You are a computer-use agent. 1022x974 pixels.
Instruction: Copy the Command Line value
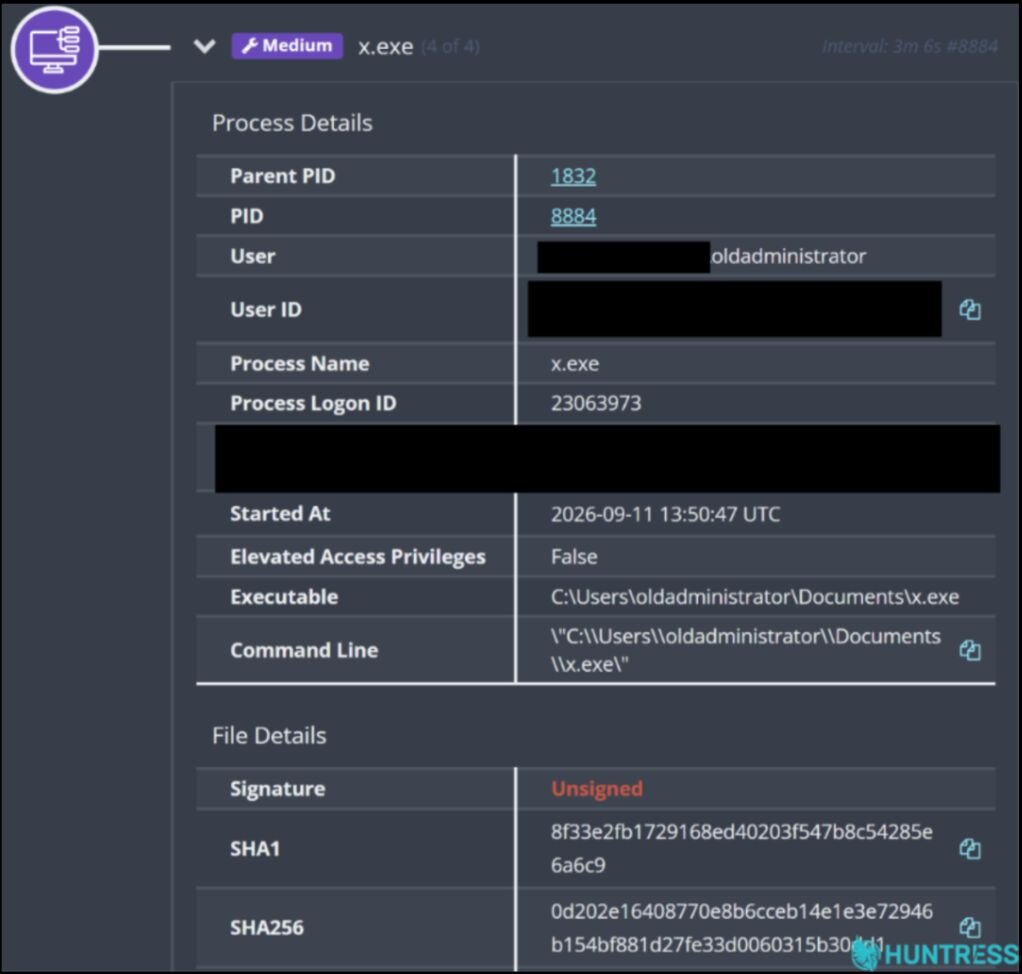tap(970, 650)
